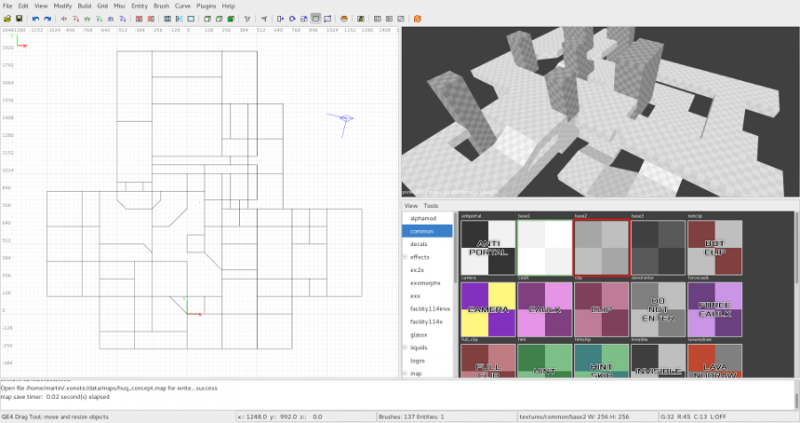Expand the liquids texture folder

(x=404, y=347)
